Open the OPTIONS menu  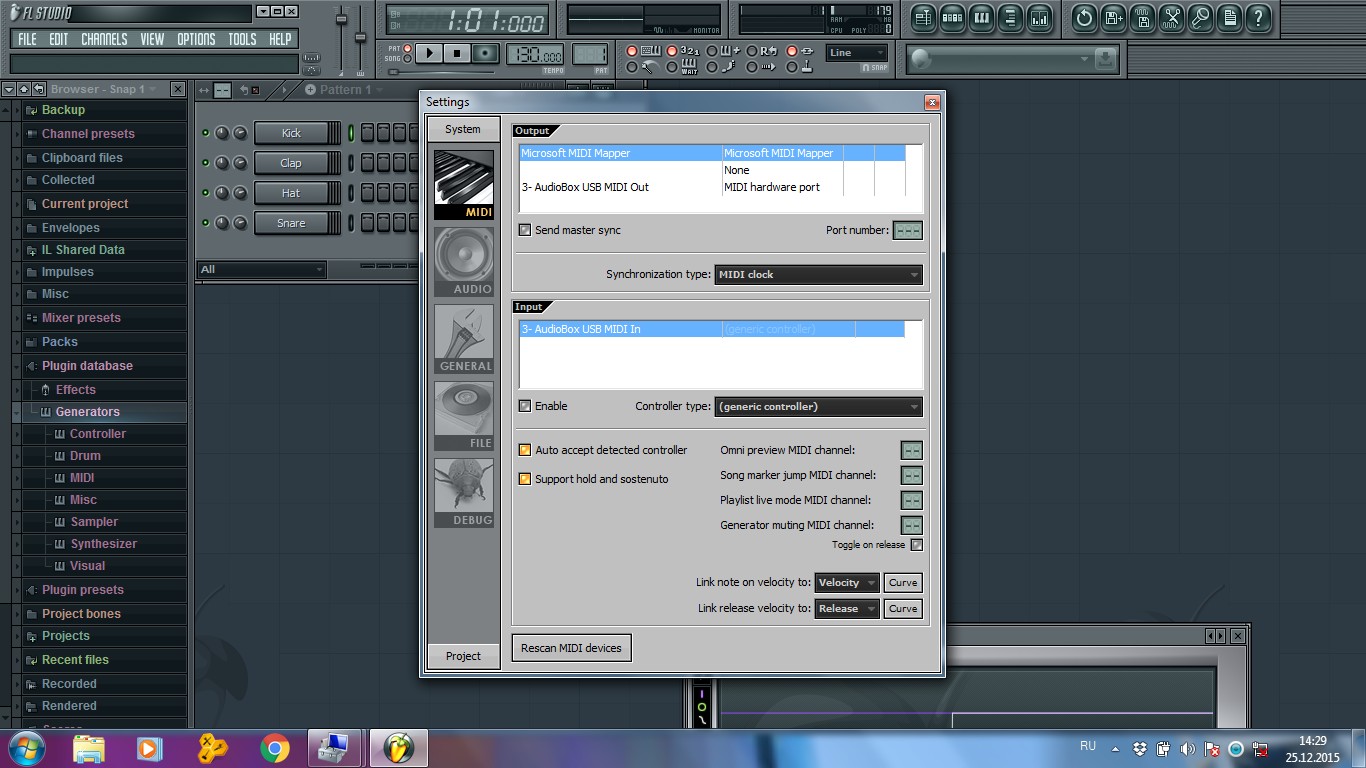[x=196, y=39]
